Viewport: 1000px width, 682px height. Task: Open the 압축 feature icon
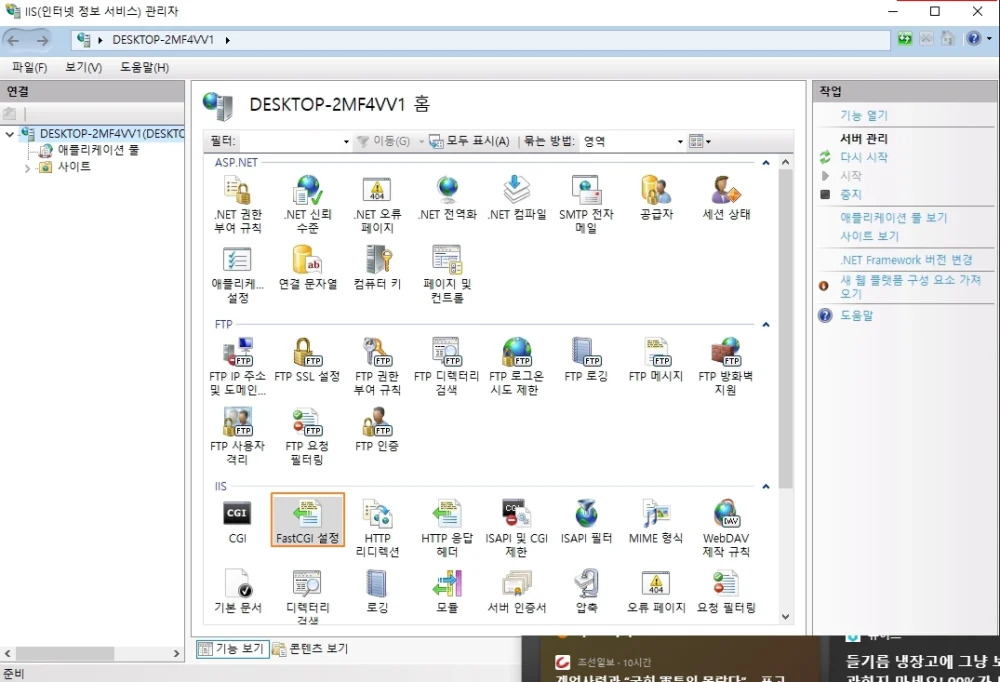tap(586, 591)
